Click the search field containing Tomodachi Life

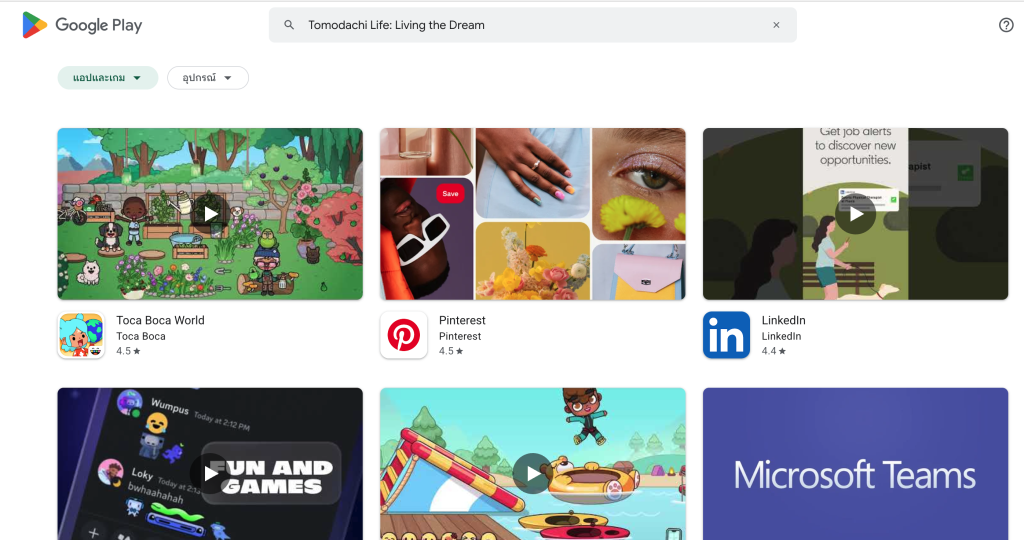(x=533, y=25)
